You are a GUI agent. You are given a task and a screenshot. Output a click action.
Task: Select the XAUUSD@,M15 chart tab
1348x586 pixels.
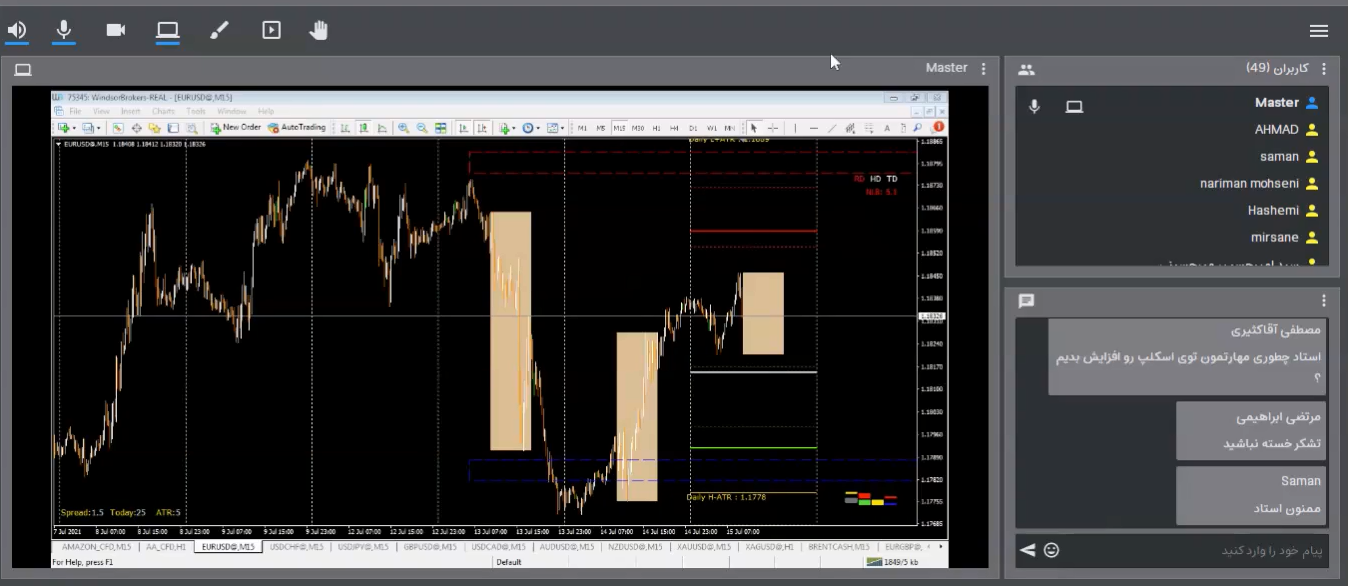click(704, 547)
